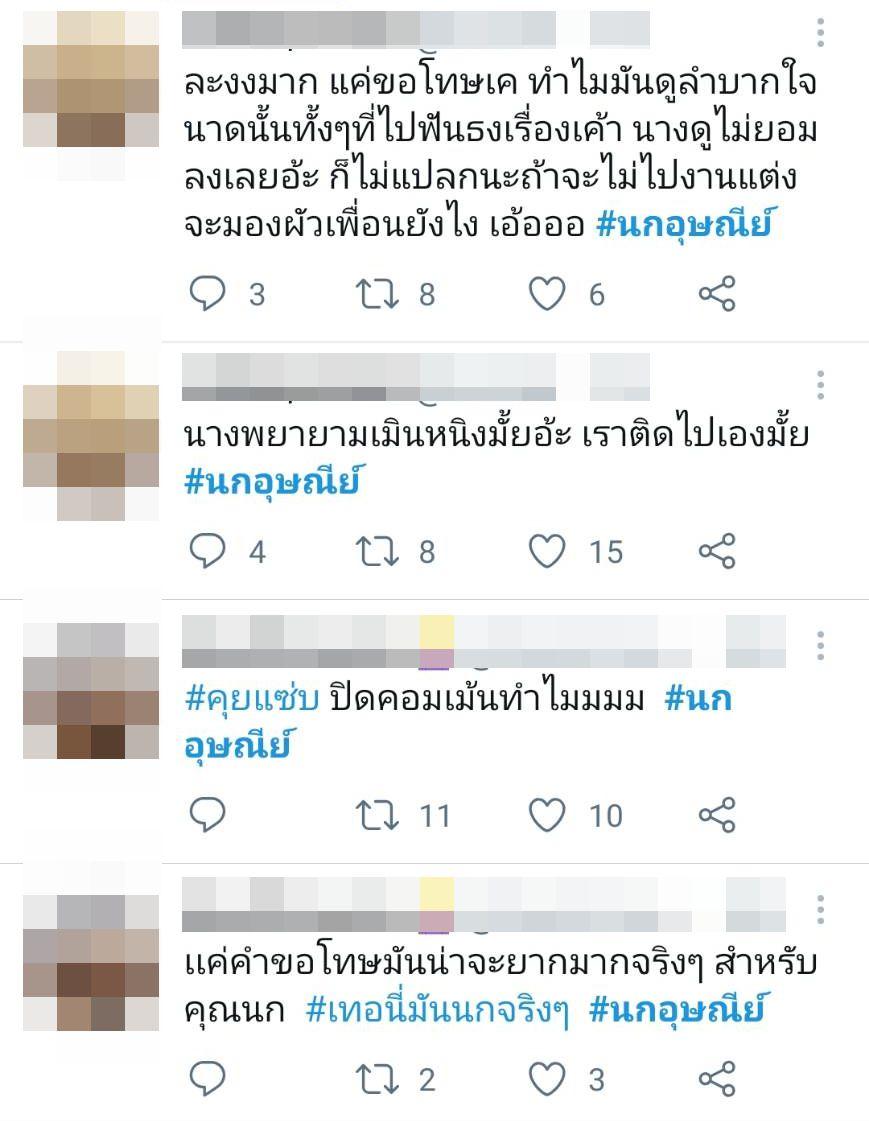Open reply on the tweet with 4 replies
The image size is (869, 1121).
207,551
